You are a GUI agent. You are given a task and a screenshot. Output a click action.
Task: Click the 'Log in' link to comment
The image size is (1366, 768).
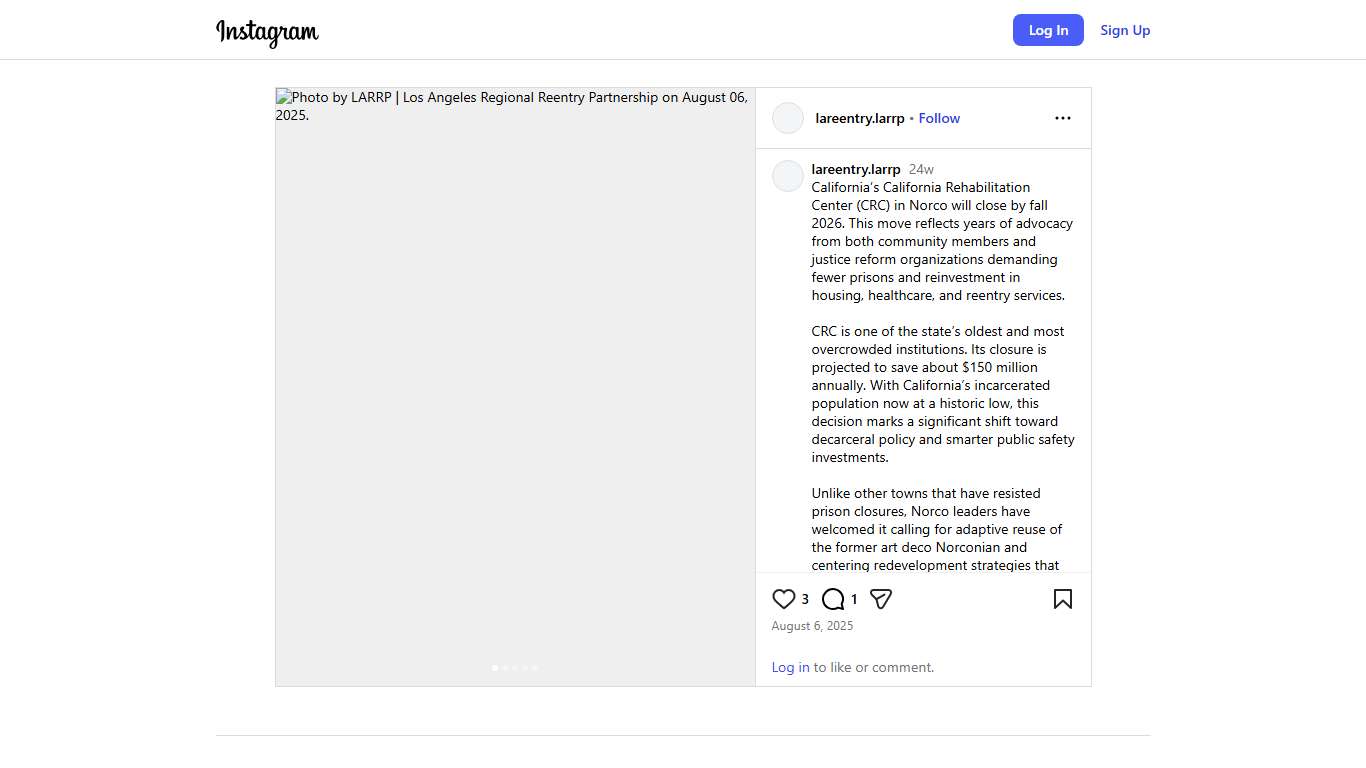tap(790, 667)
